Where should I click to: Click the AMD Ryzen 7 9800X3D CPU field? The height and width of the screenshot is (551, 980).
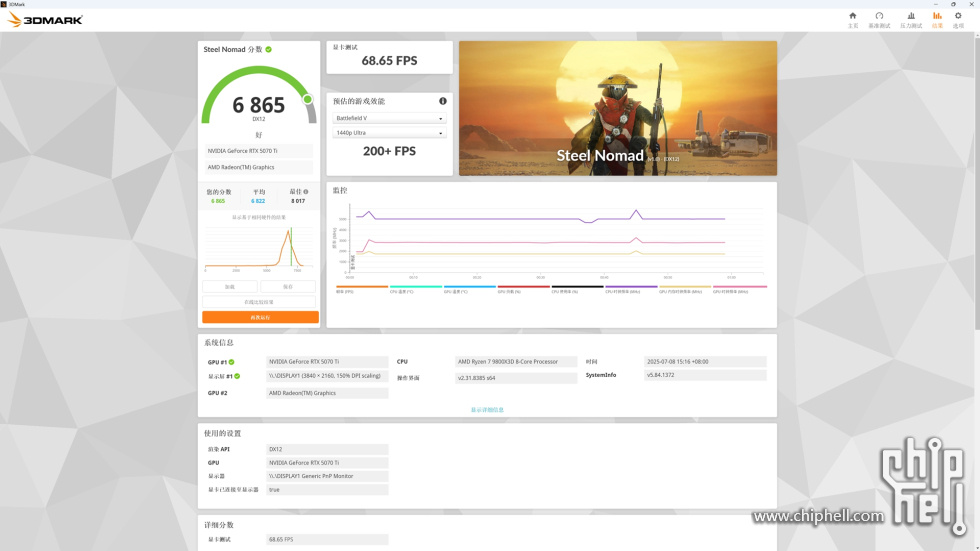point(516,362)
